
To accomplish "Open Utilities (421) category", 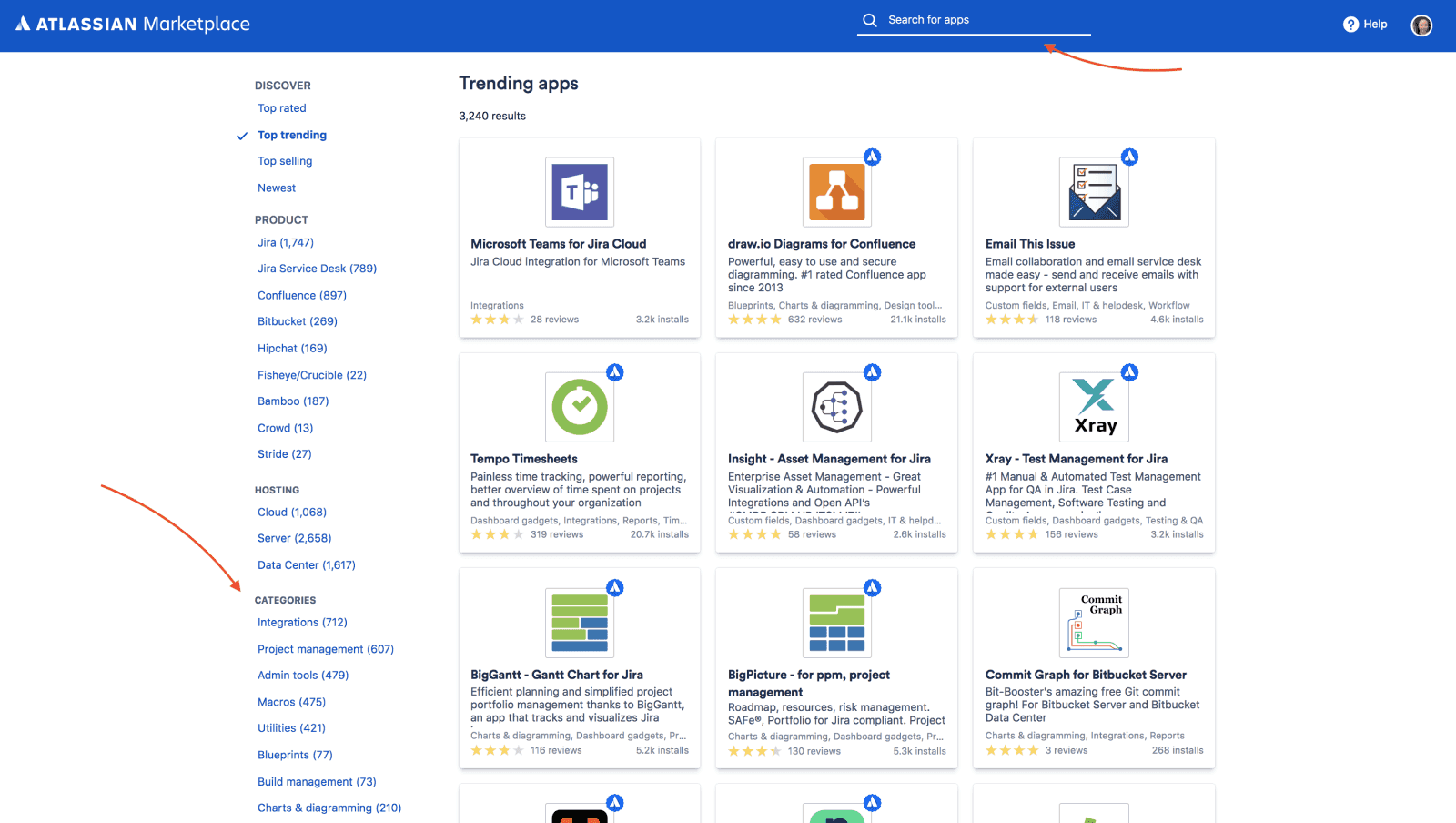I will coord(291,728).
